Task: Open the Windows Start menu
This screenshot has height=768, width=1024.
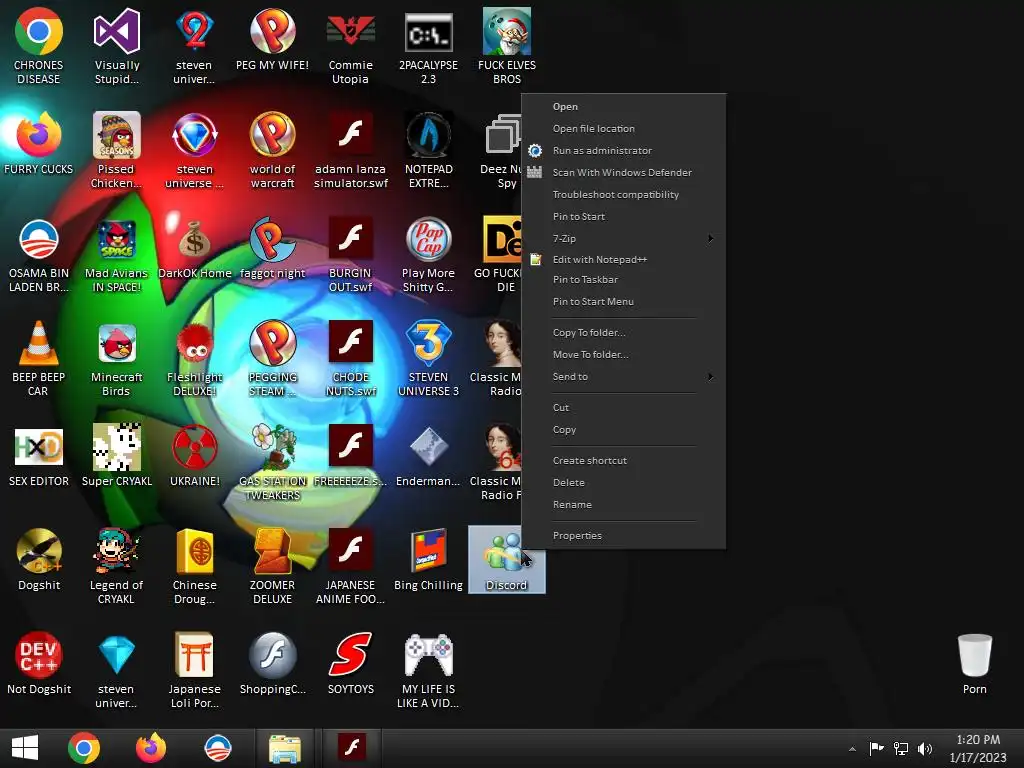Action: (25, 748)
